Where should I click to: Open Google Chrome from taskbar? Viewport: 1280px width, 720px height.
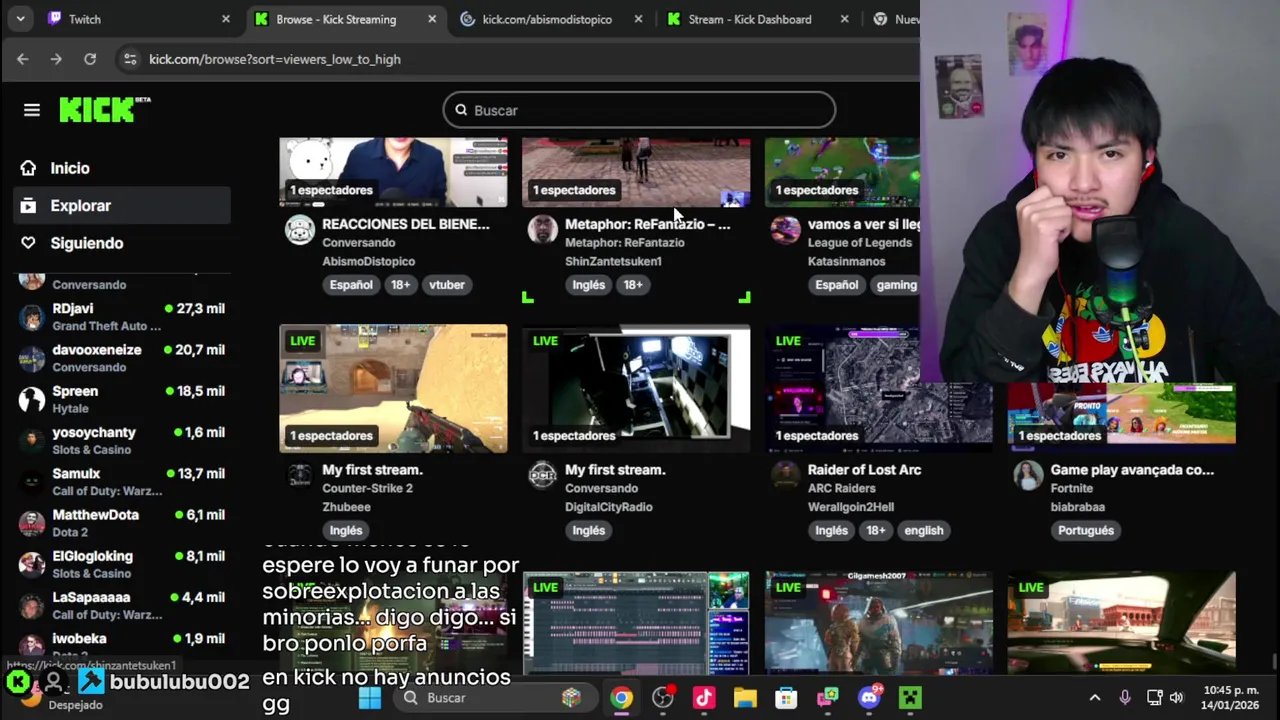tap(621, 698)
